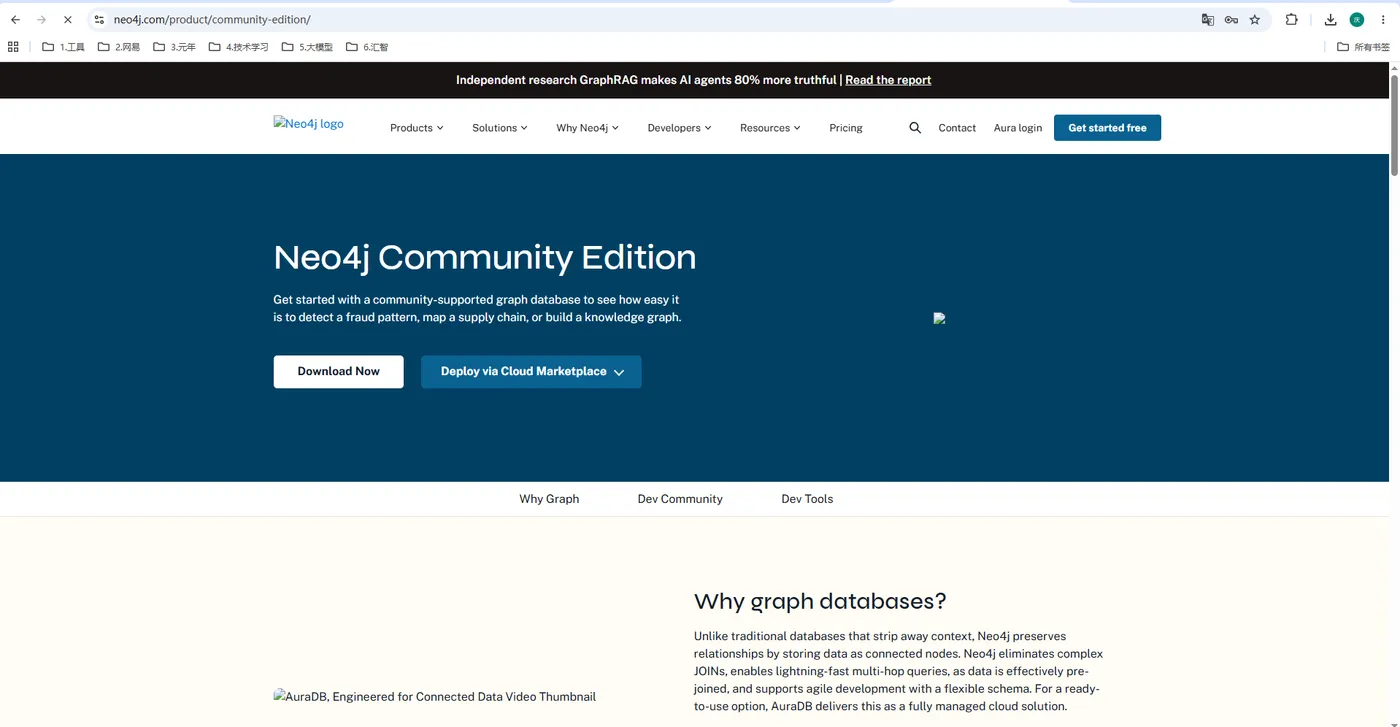The width and height of the screenshot is (1400, 727).
Task: Open the 2.网易 bookmark folder
Action: (x=119, y=47)
